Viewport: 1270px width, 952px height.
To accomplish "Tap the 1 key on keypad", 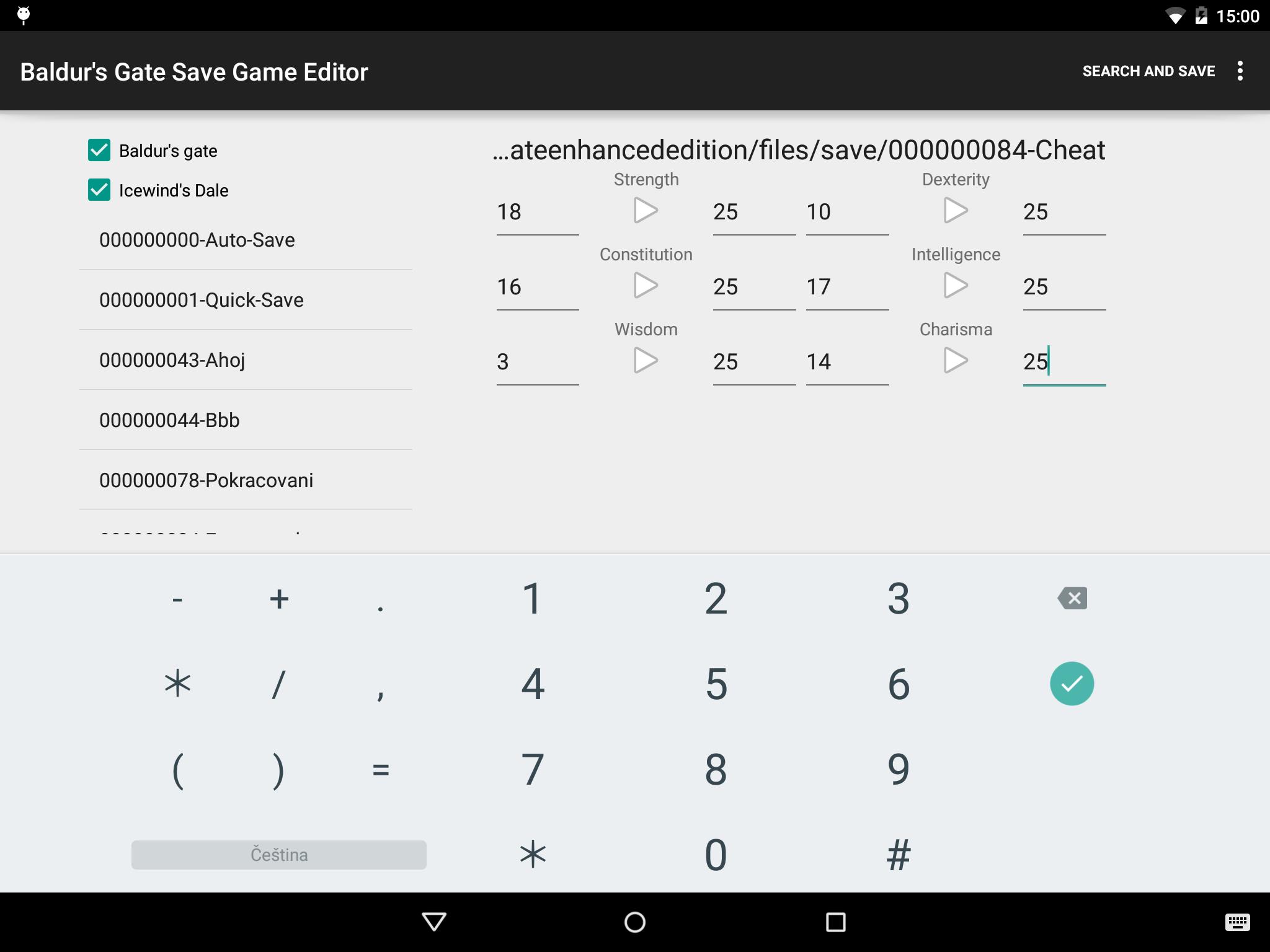I will 532,599.
